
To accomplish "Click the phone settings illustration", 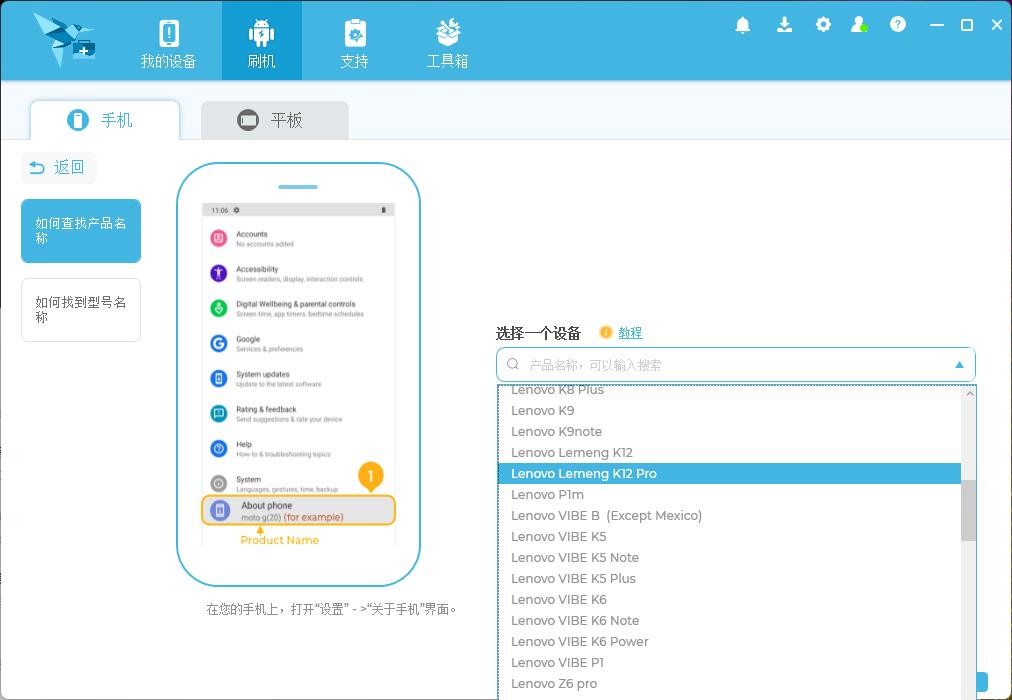I will [298, 374].
